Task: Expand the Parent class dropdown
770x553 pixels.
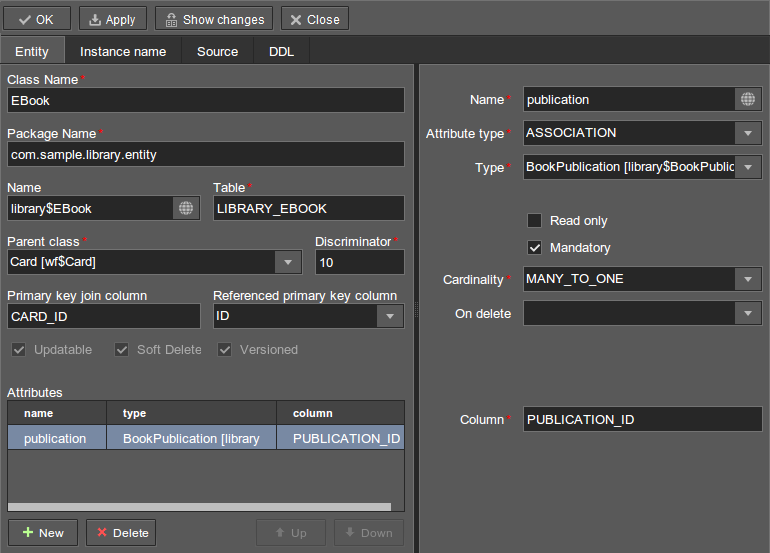Action: tap(288, 262)
